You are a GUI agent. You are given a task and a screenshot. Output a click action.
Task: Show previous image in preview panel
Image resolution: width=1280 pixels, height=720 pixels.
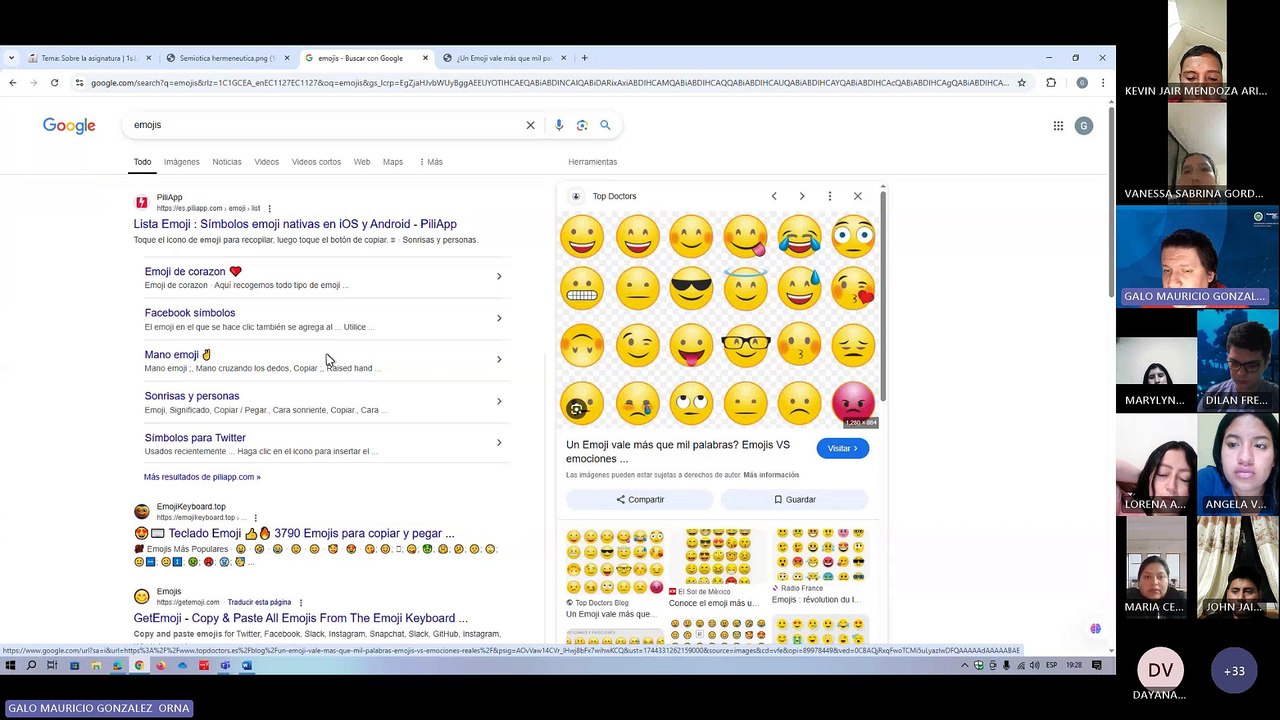[x=774, y=196]
